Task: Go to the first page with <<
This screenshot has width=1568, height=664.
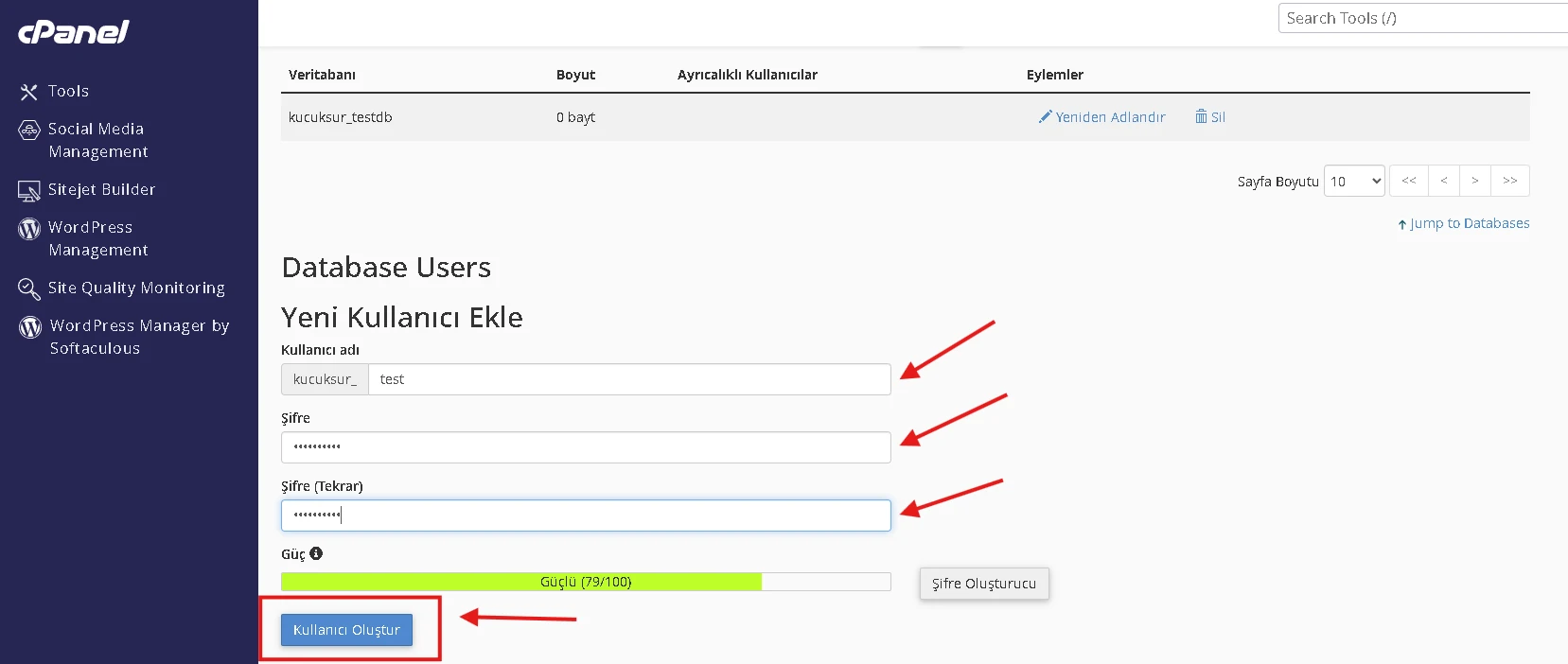Action: click(x=1409, y=181)
